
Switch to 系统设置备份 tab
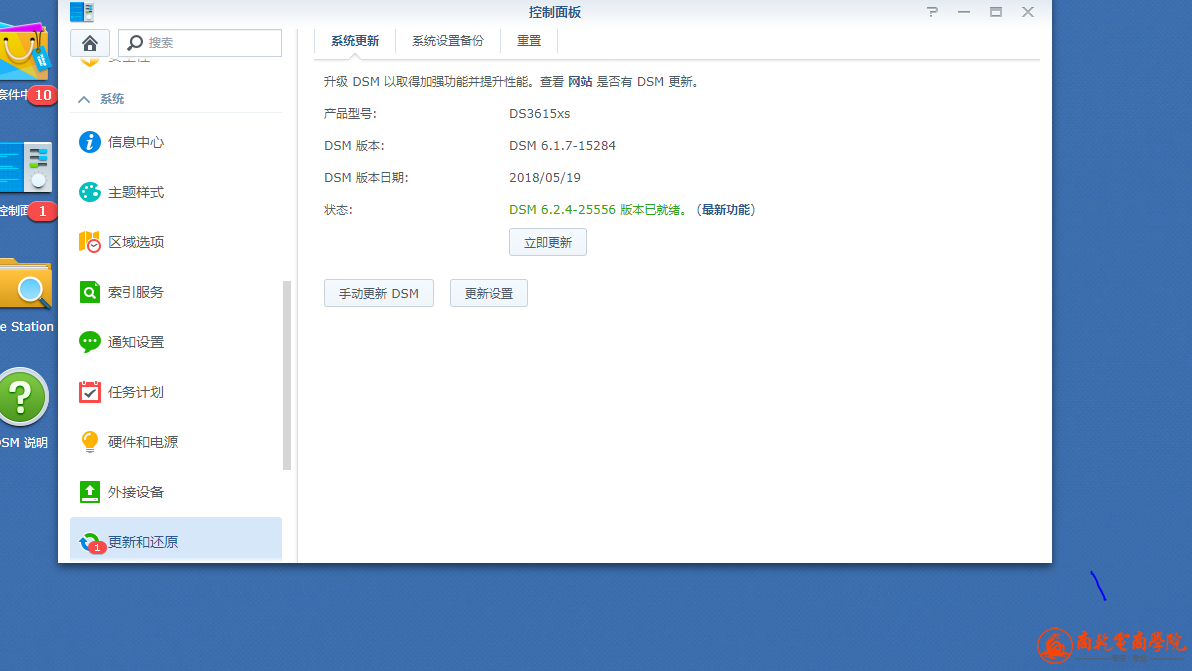click(448, 41)
